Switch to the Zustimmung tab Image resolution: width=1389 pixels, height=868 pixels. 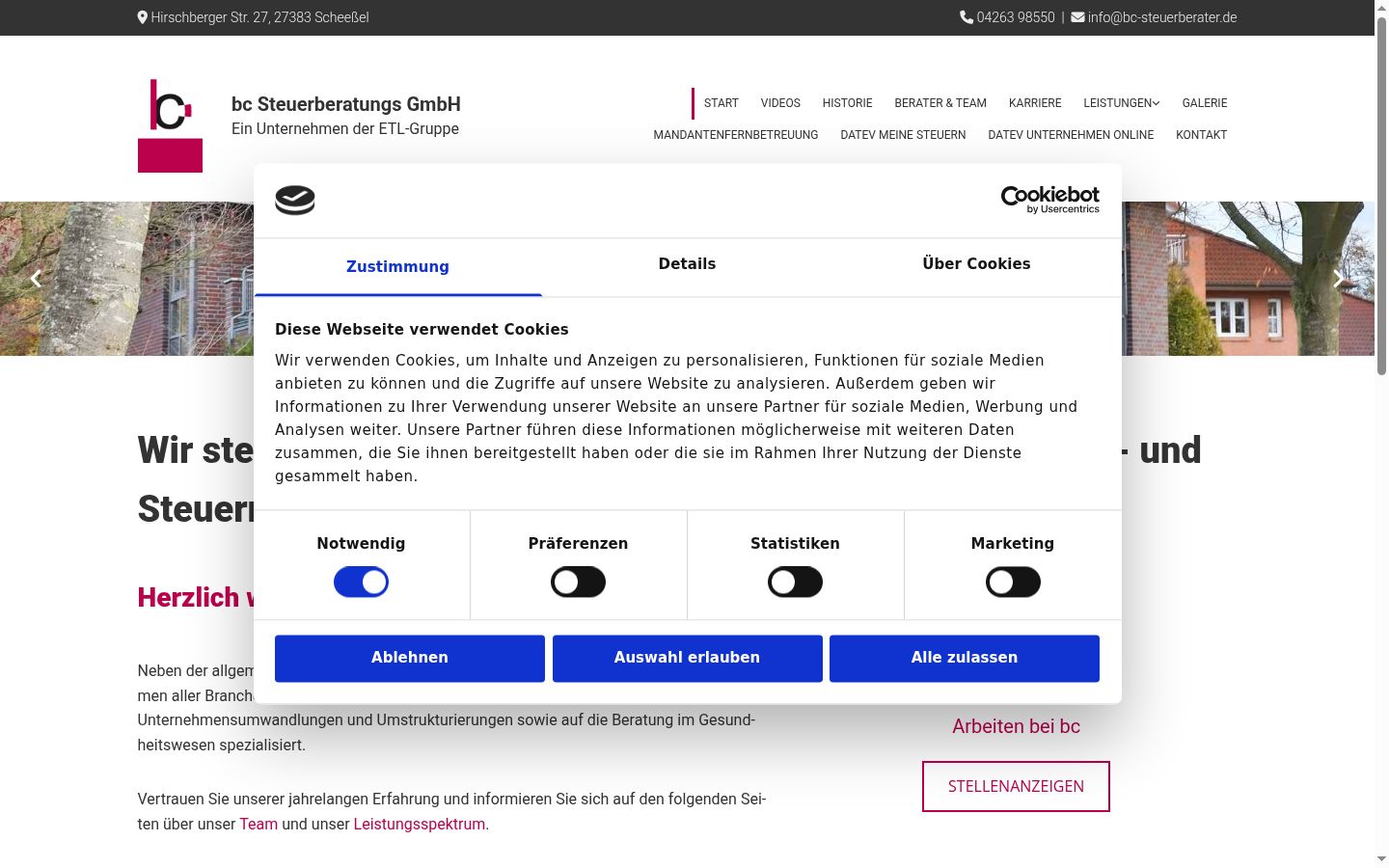coord(397,267)
